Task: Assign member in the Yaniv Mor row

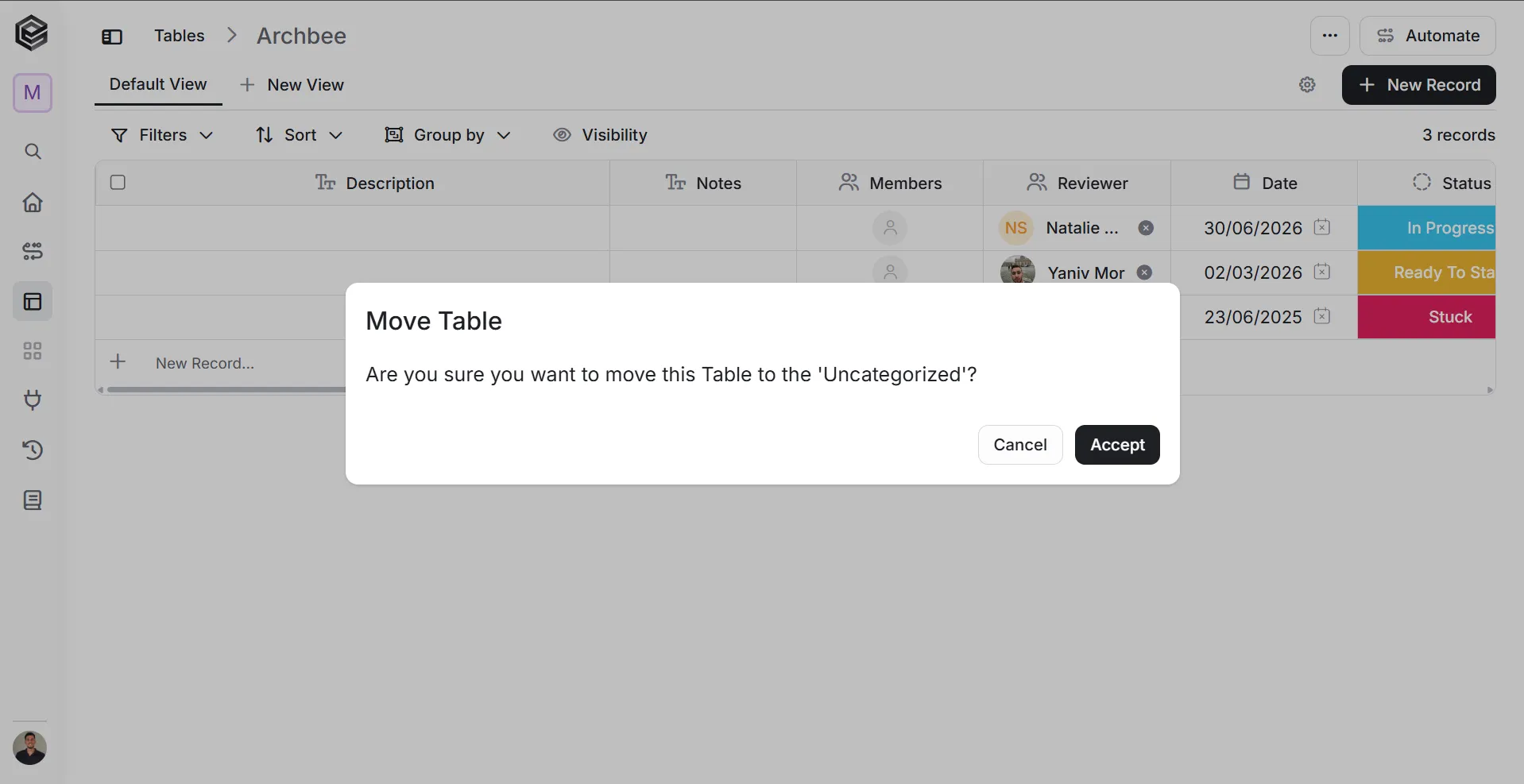Action: click(x=890, y=271)
